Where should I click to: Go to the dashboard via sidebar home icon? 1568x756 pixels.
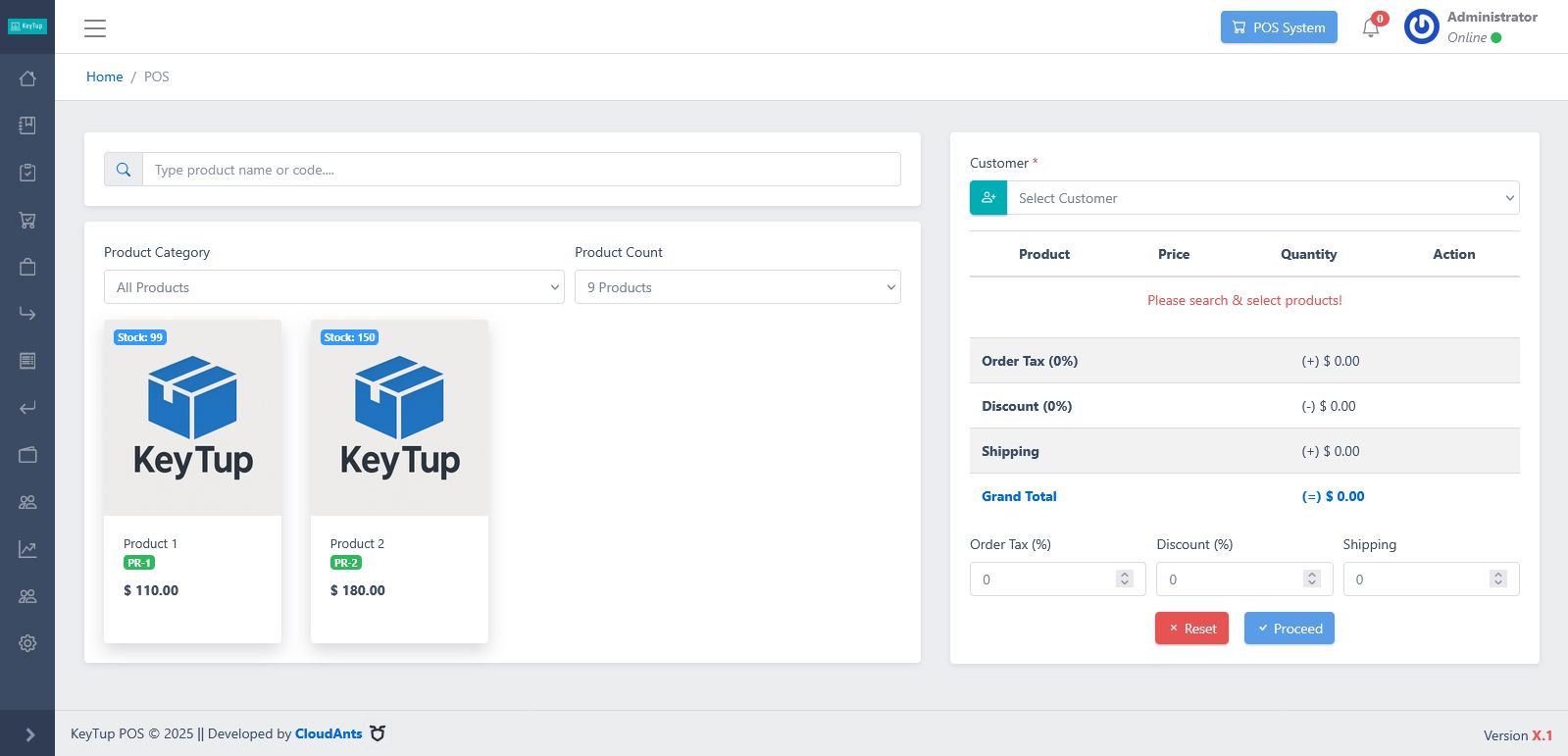[27, 78]
